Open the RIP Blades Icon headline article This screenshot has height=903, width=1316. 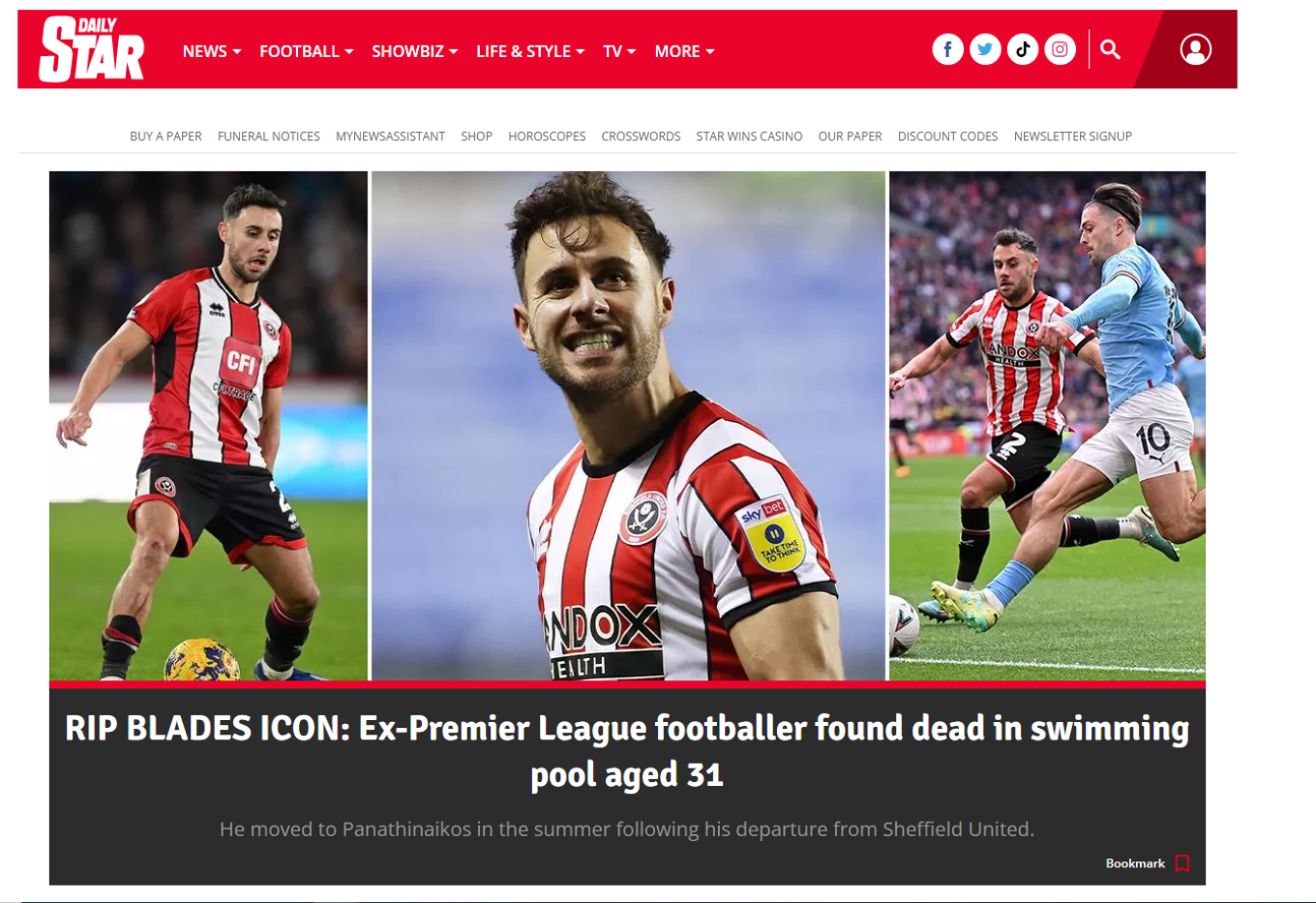click(627, 751)
